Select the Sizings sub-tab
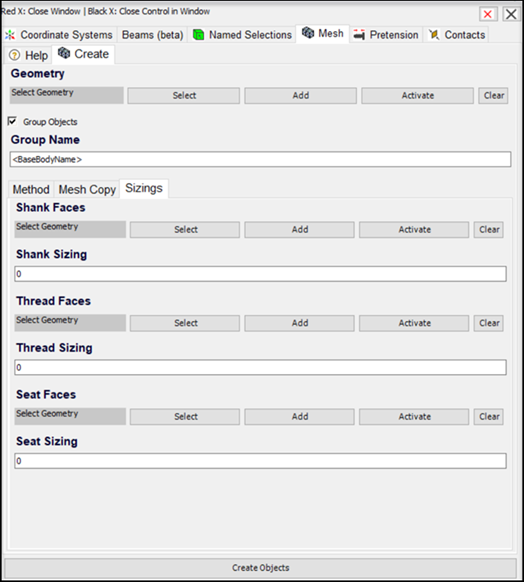Screen dimensions: 524x582 tap(144, 188)
